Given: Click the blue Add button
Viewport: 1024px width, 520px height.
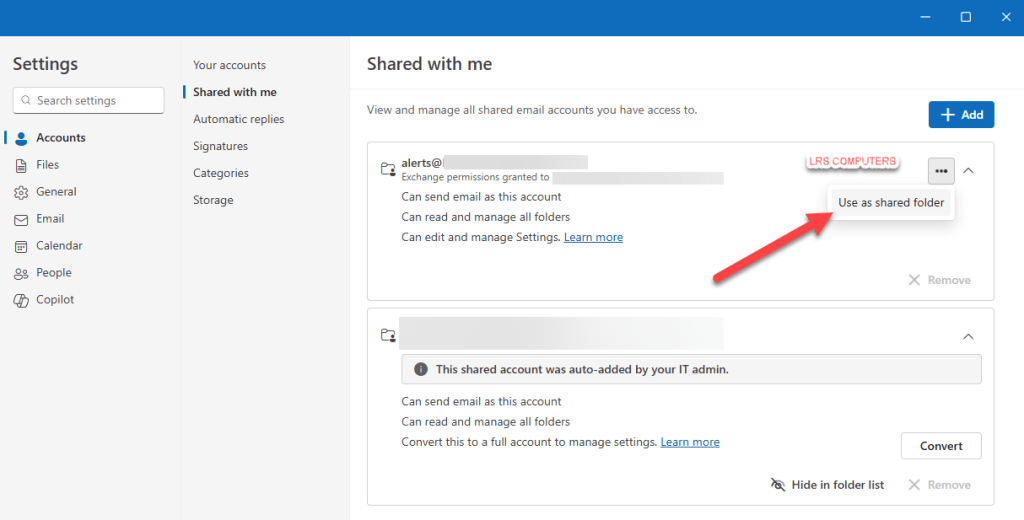Looking at the screenshot, I should pos(961,115).
